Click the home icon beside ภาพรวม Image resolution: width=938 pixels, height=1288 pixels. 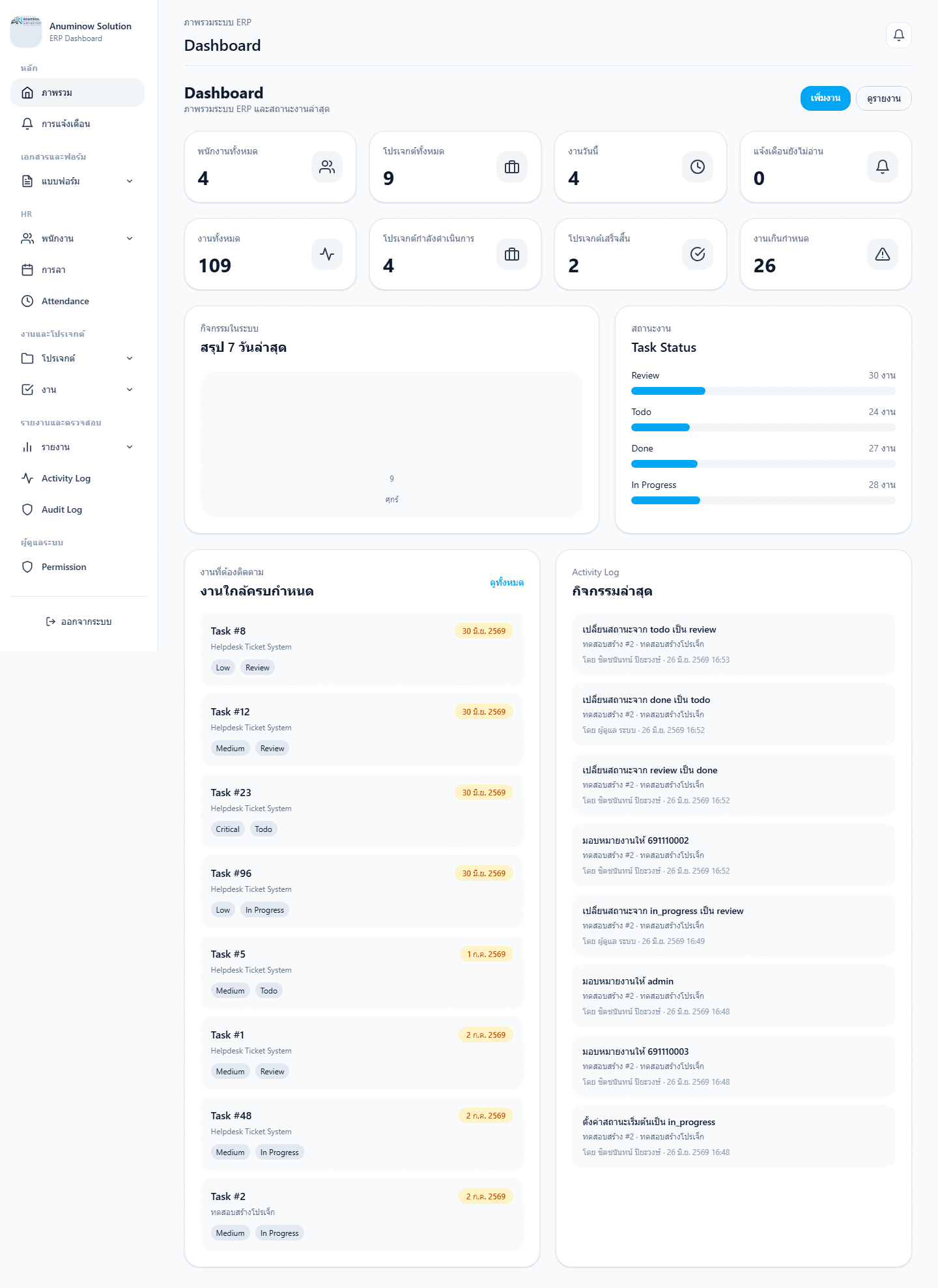(27, 93)
